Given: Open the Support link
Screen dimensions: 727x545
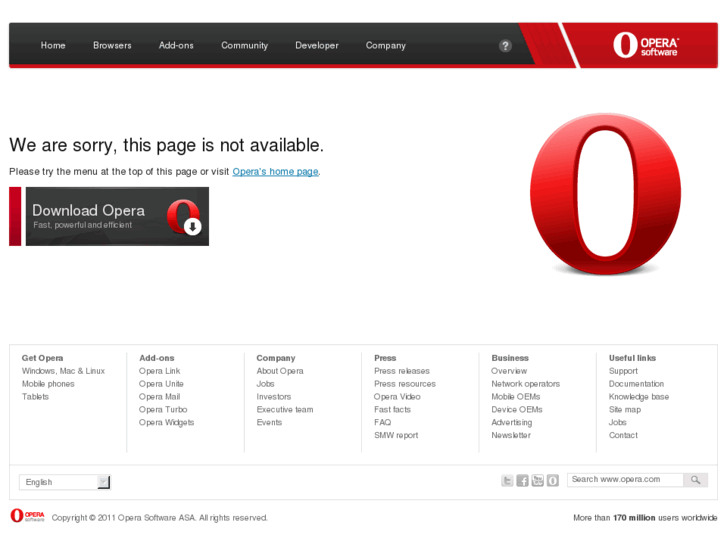Looking at the screenshot, I should [624, 371].
